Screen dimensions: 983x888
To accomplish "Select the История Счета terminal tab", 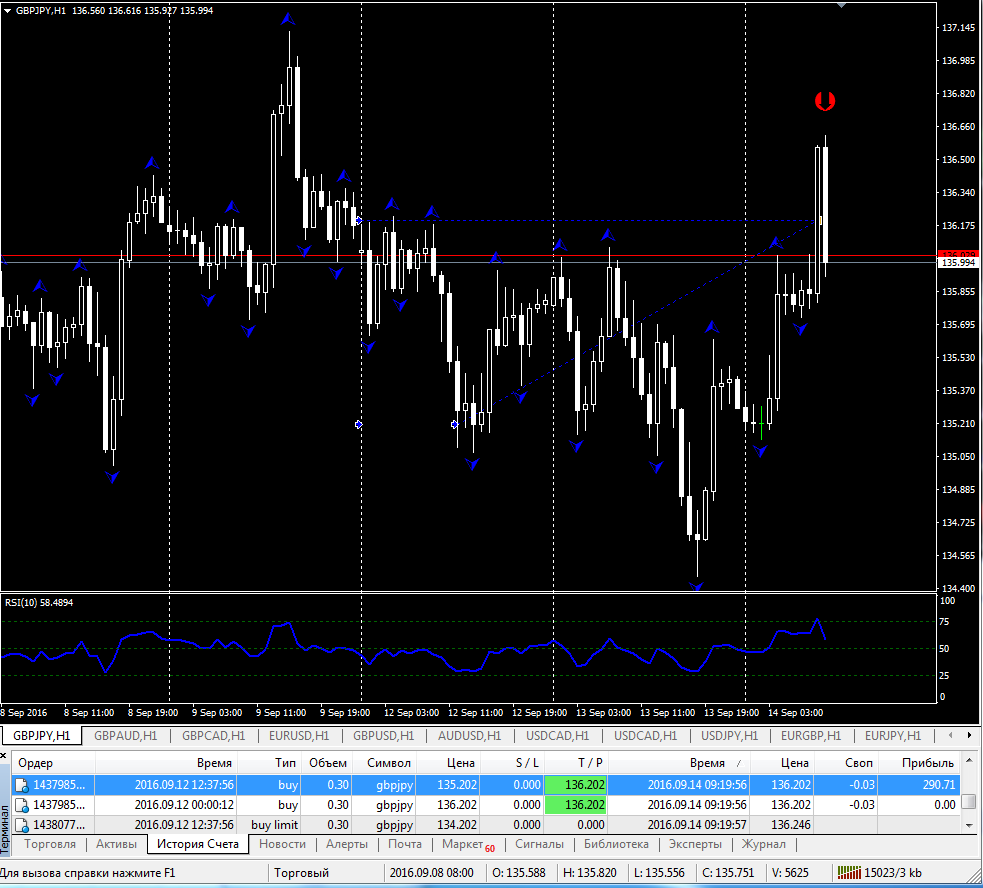I will click(x=197, y=844).
